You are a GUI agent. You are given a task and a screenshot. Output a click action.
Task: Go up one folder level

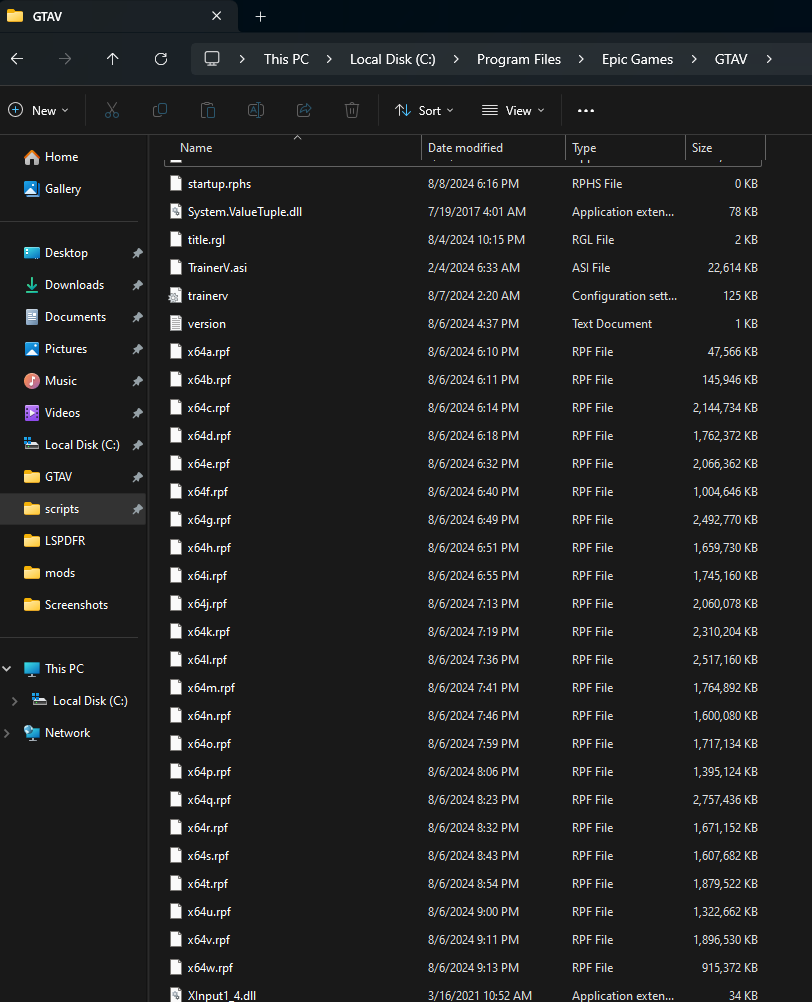[x=112, y=59]
